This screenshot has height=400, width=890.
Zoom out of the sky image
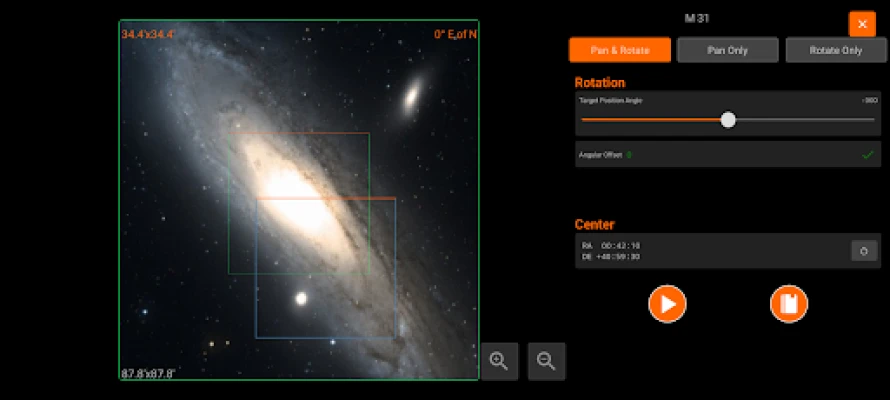546,361
